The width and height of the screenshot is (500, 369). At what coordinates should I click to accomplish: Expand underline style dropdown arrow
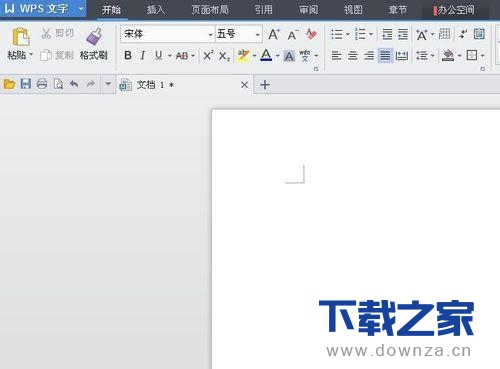click(170, 56)
